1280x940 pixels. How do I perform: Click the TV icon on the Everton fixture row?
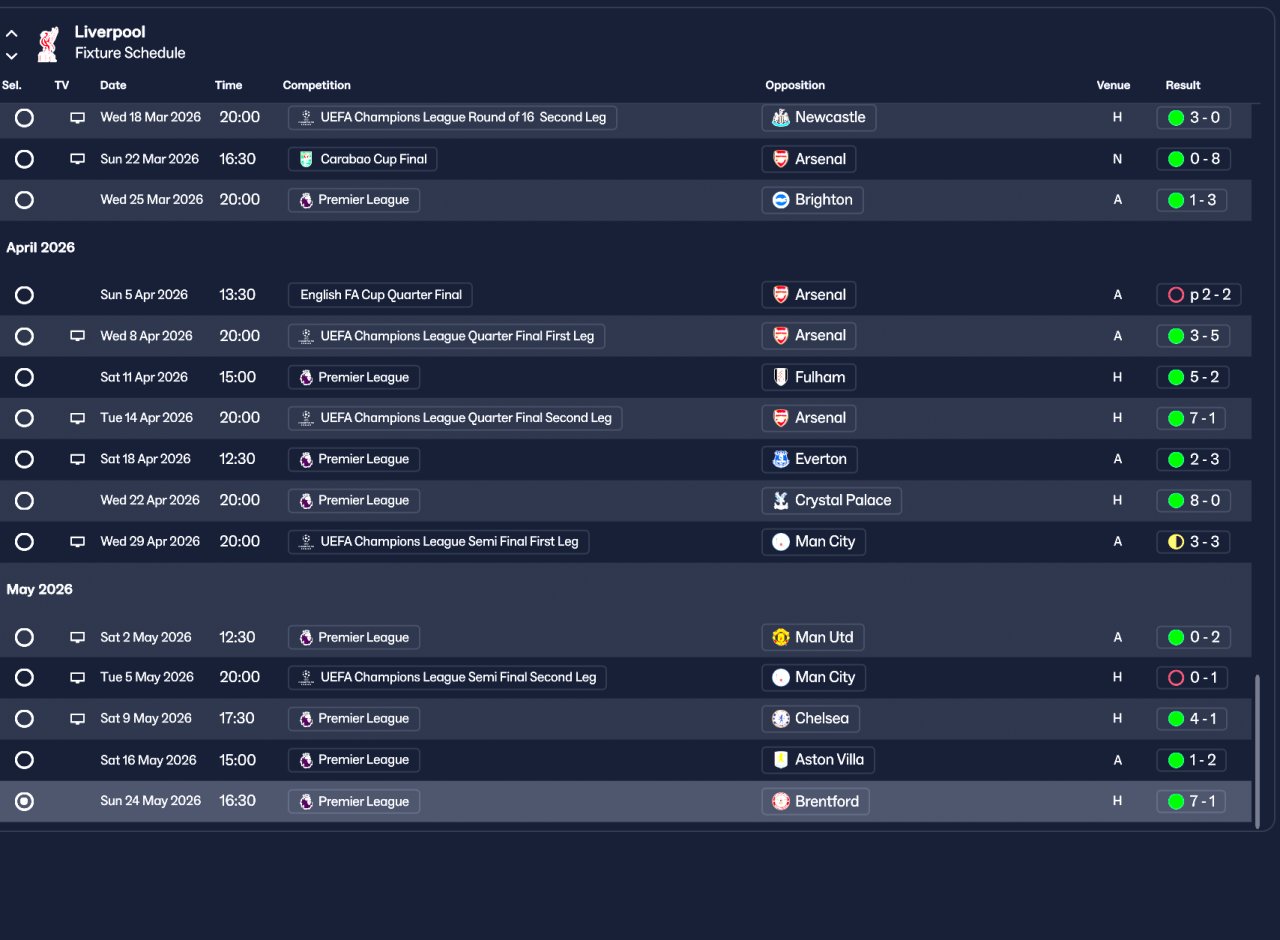point(77,459)
